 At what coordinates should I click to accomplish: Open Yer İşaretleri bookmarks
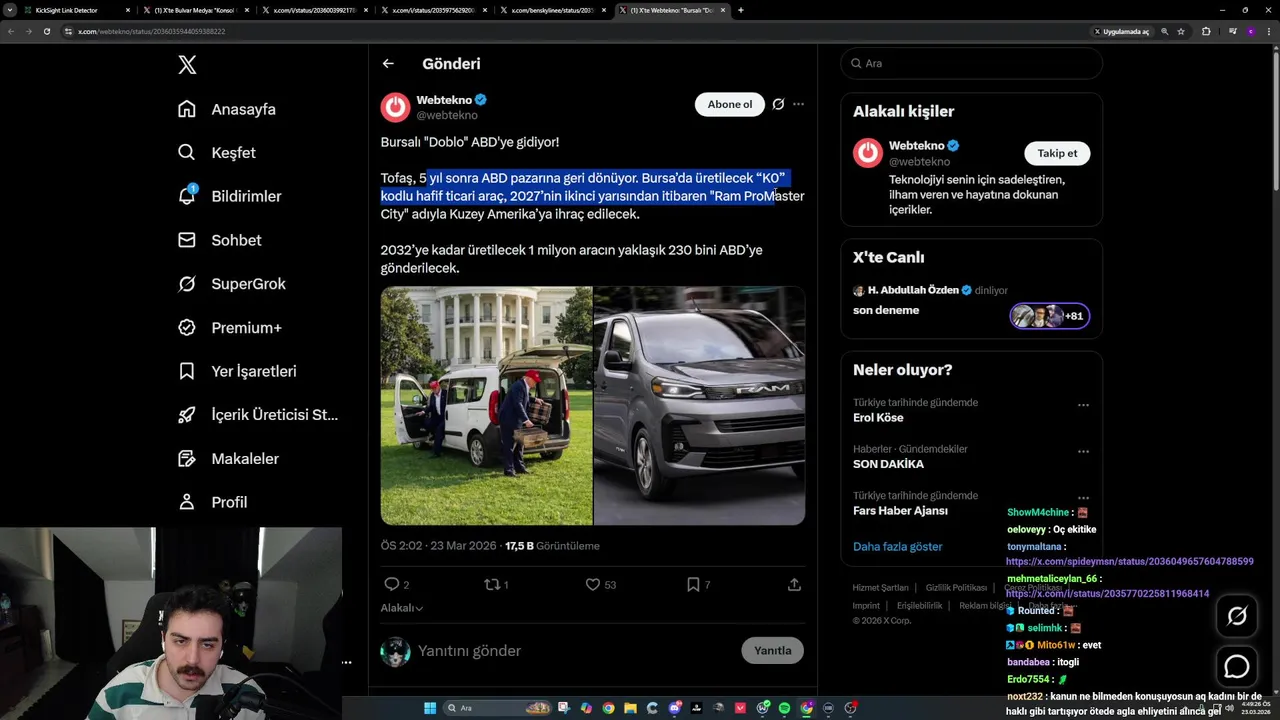237,371
